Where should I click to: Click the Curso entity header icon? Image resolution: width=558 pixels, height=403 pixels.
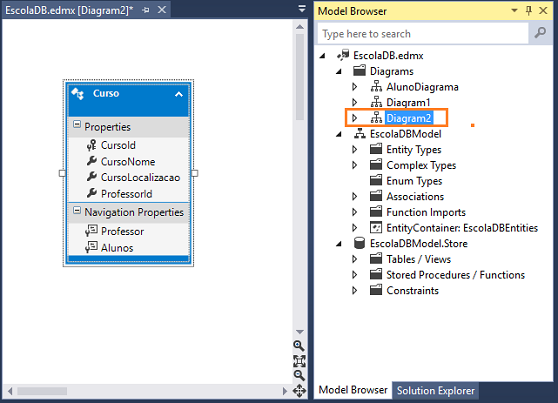(x=78, y=94)
